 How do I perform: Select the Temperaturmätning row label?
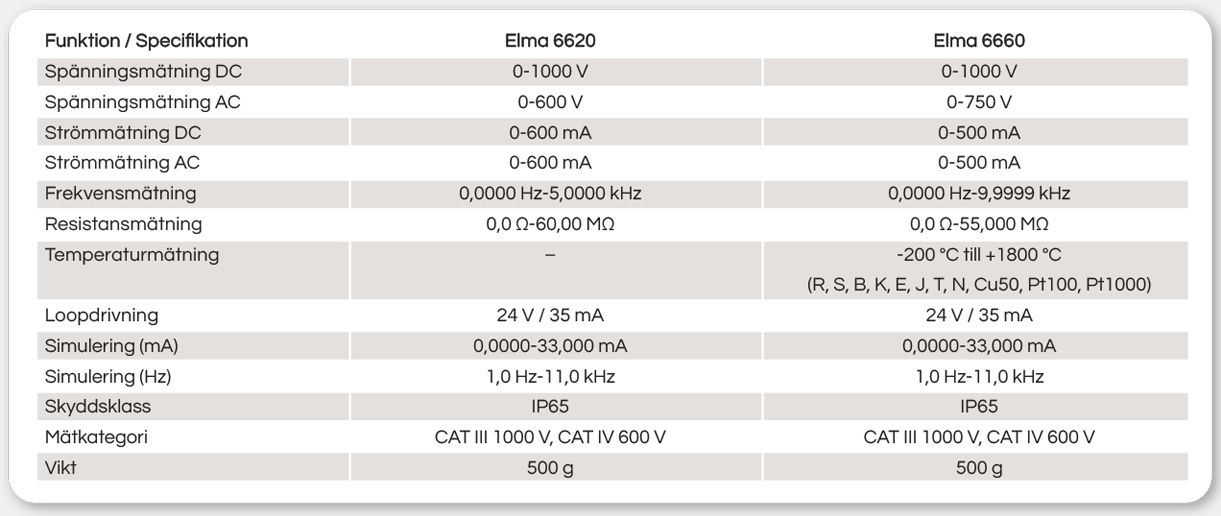point(132,254)
